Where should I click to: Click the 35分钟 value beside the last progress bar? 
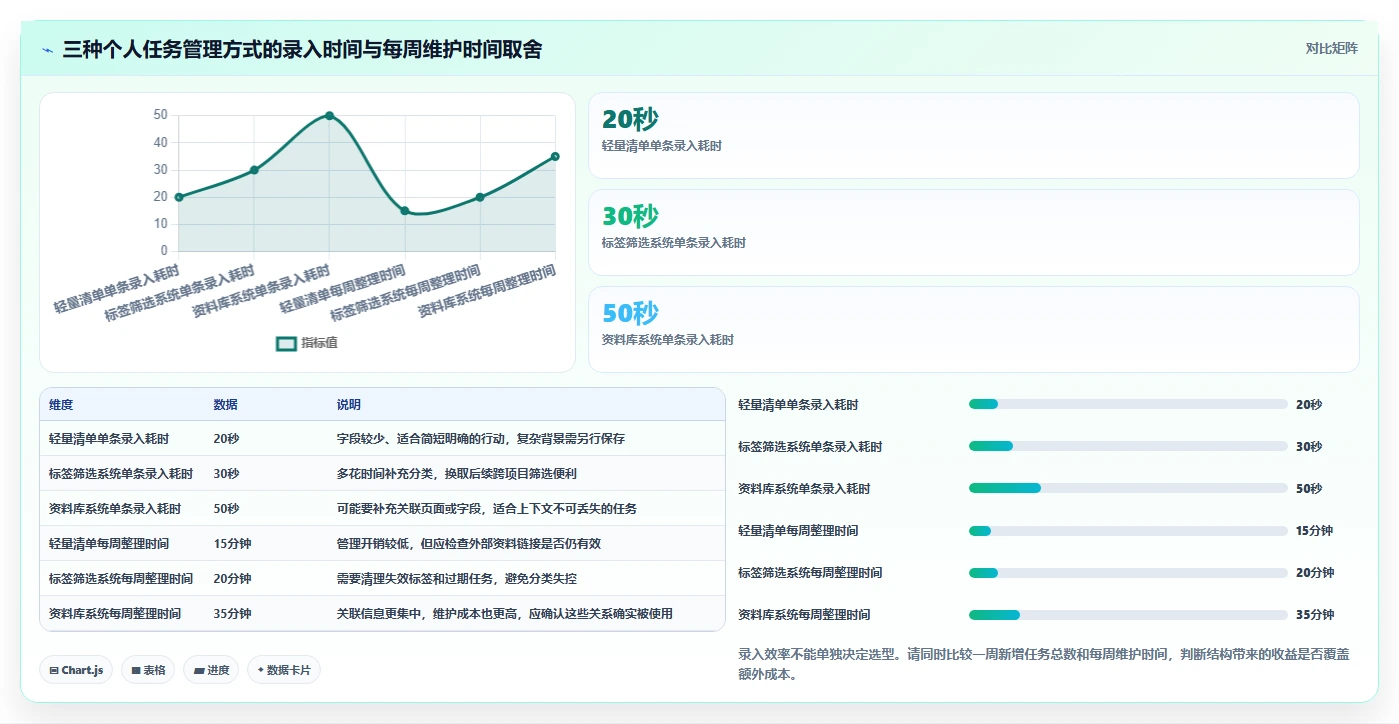[x=1315, y=615]
